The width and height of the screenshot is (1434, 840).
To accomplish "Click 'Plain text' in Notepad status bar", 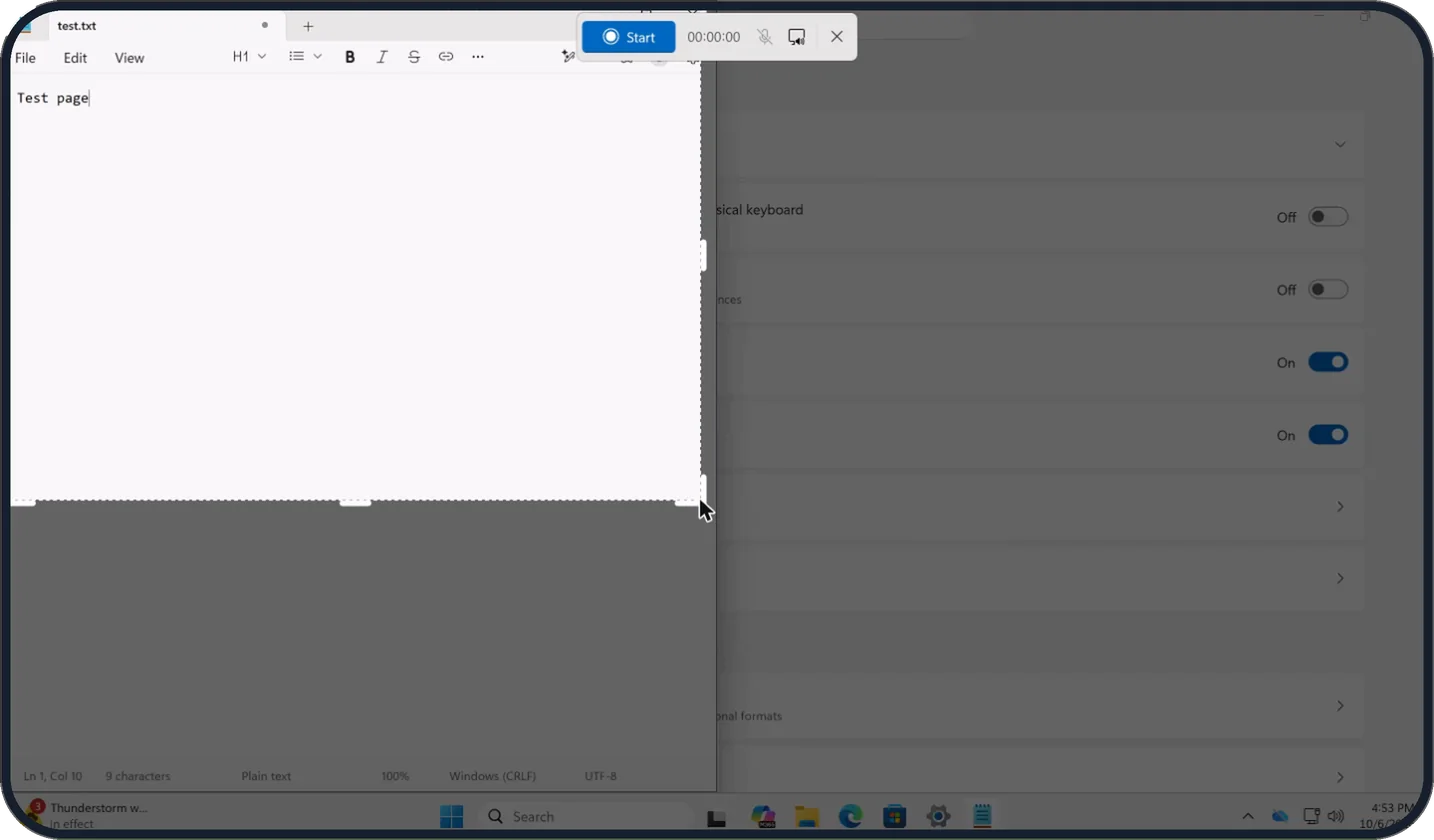I will 266,776.
